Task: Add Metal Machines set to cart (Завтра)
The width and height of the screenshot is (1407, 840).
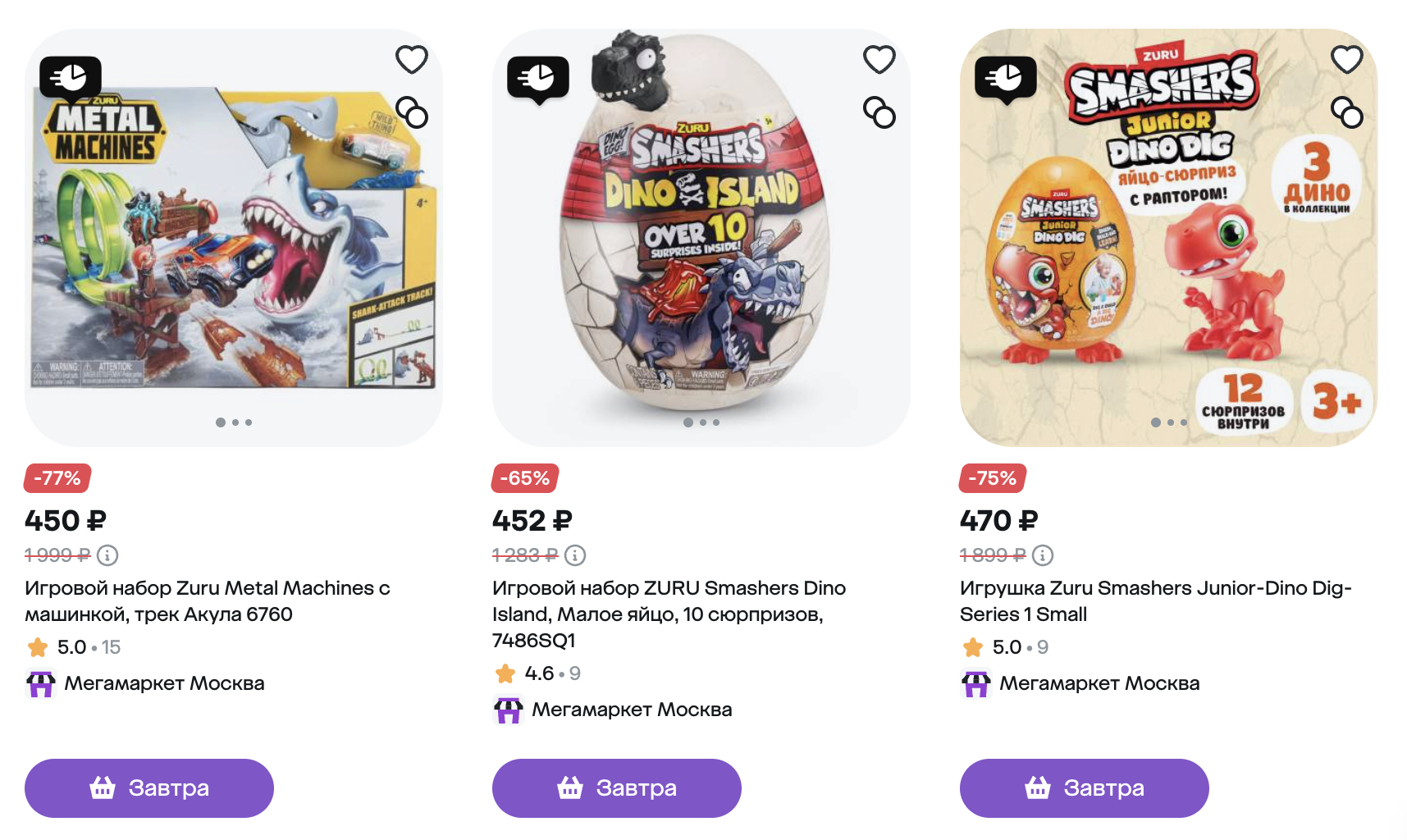Action: [149, 788]
